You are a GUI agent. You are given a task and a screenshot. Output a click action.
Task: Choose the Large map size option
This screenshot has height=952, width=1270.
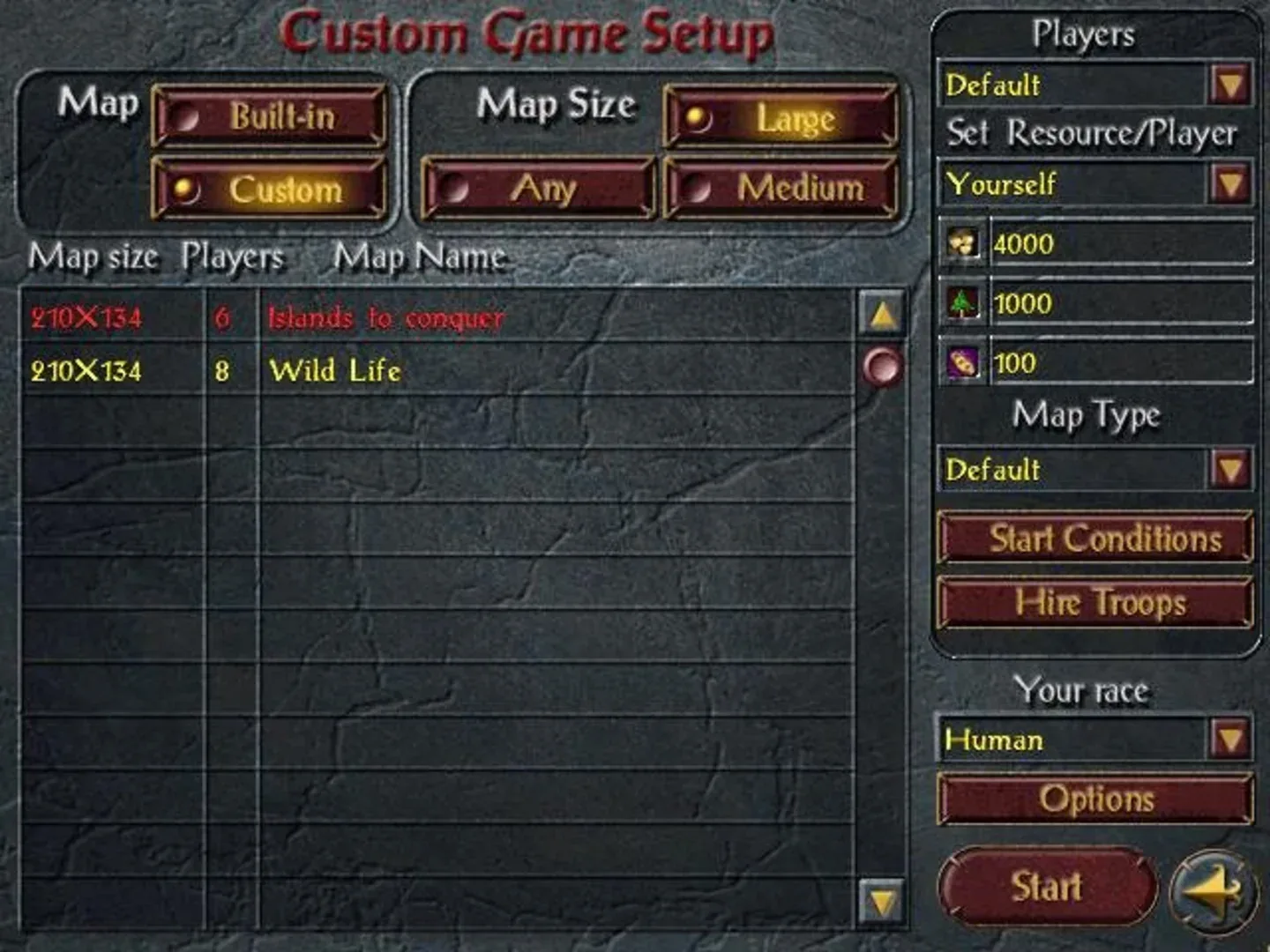781,117
